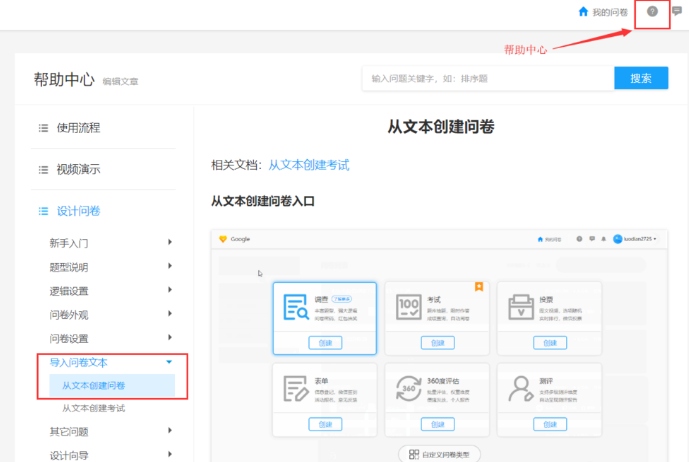Open 设计向导 menu item
This screenshot has height=462, width=689.
[x=69, y=455]
